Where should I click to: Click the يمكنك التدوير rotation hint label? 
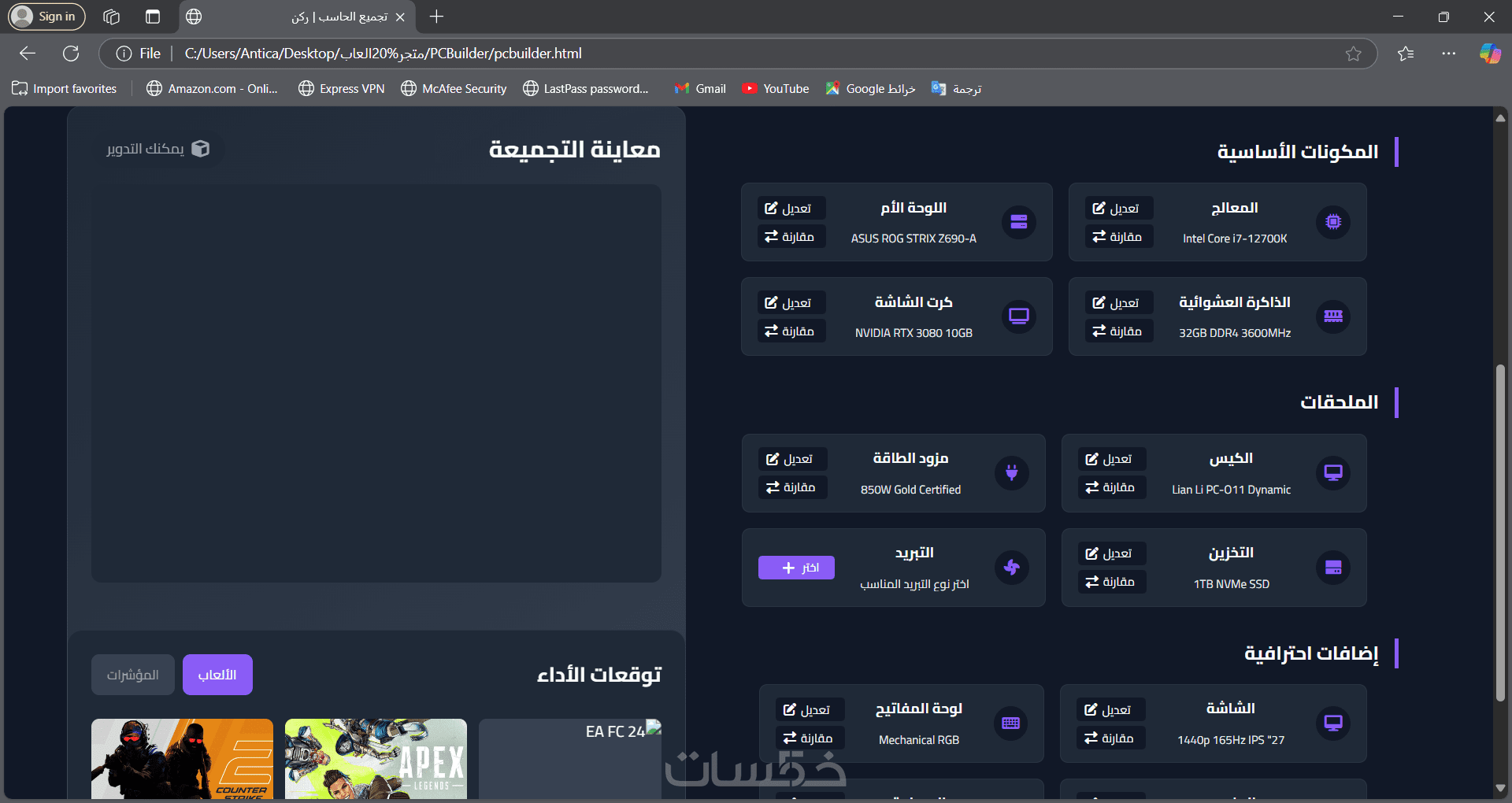point(146,149)
